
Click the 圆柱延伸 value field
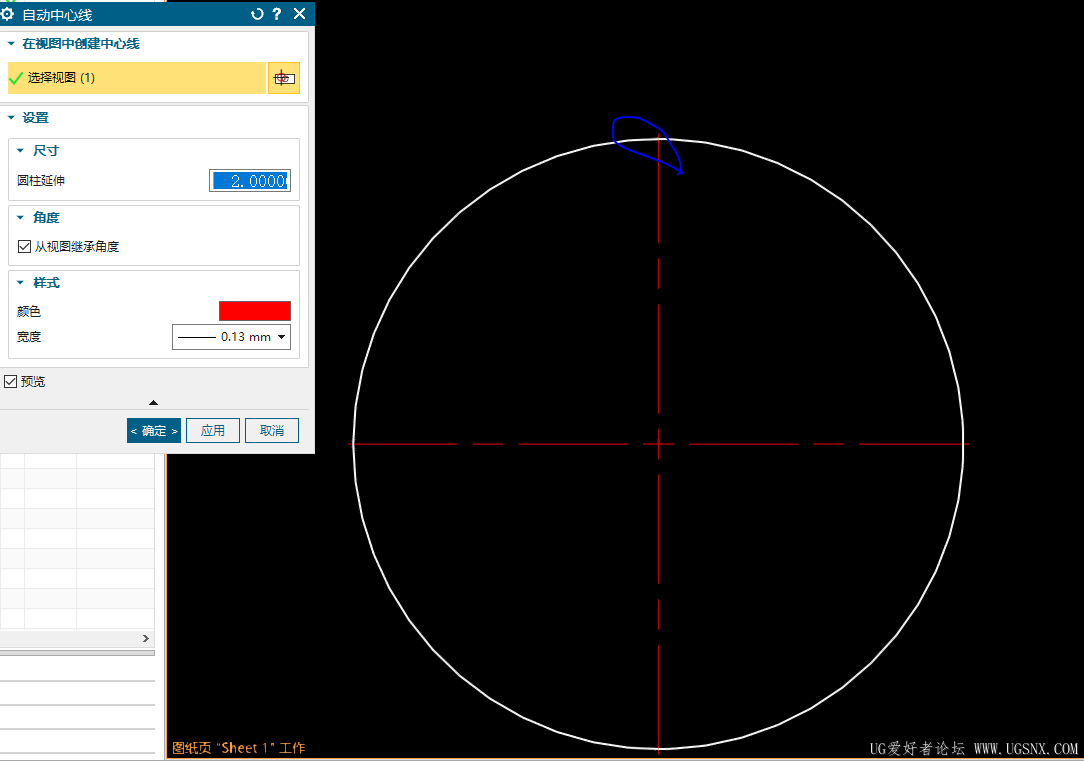click(250, 180)
